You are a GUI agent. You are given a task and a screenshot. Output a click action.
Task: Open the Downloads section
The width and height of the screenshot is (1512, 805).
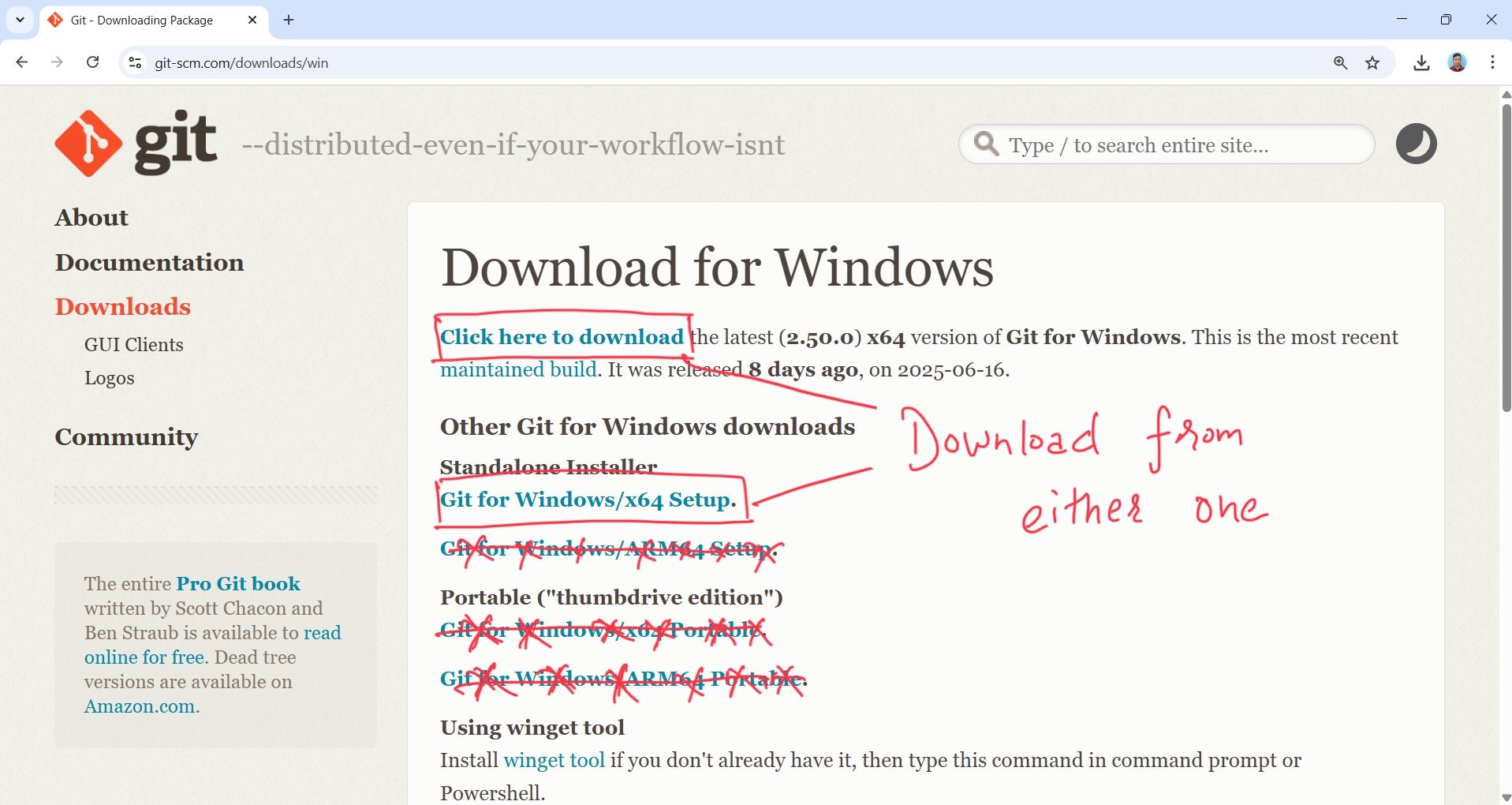(123, 307)
